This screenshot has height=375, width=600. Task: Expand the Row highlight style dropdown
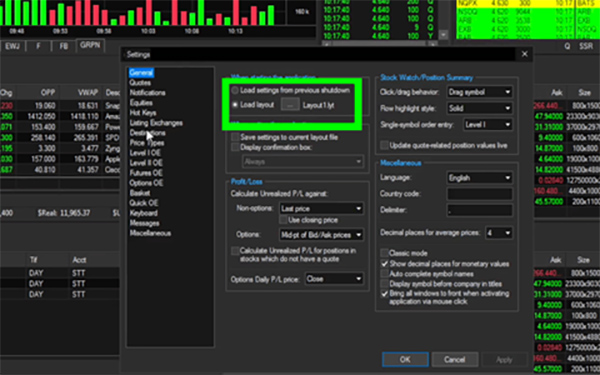point(479,108)
